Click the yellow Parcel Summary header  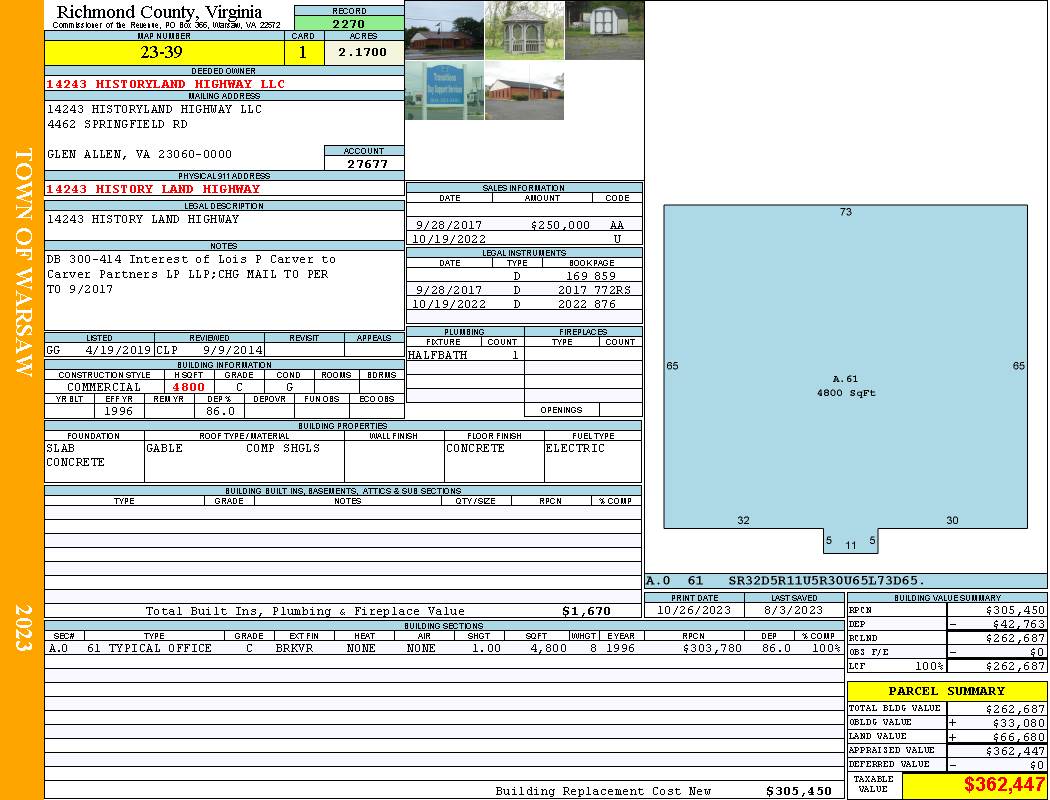[x=946, y=691]
